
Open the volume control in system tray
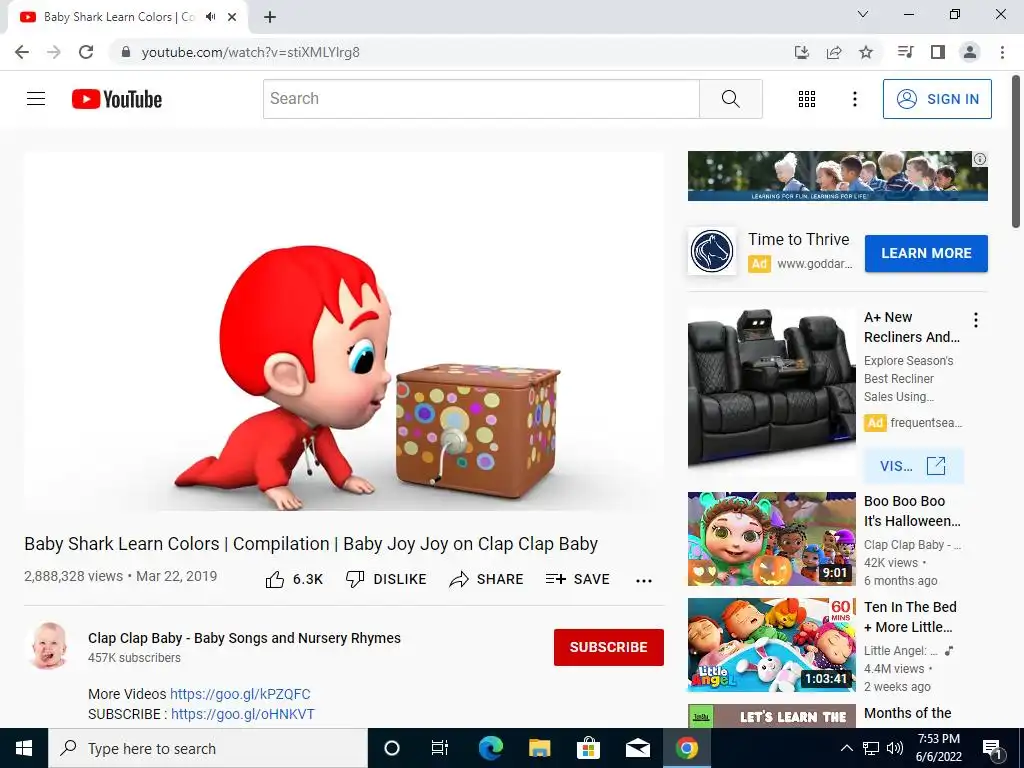pos(895,748)
